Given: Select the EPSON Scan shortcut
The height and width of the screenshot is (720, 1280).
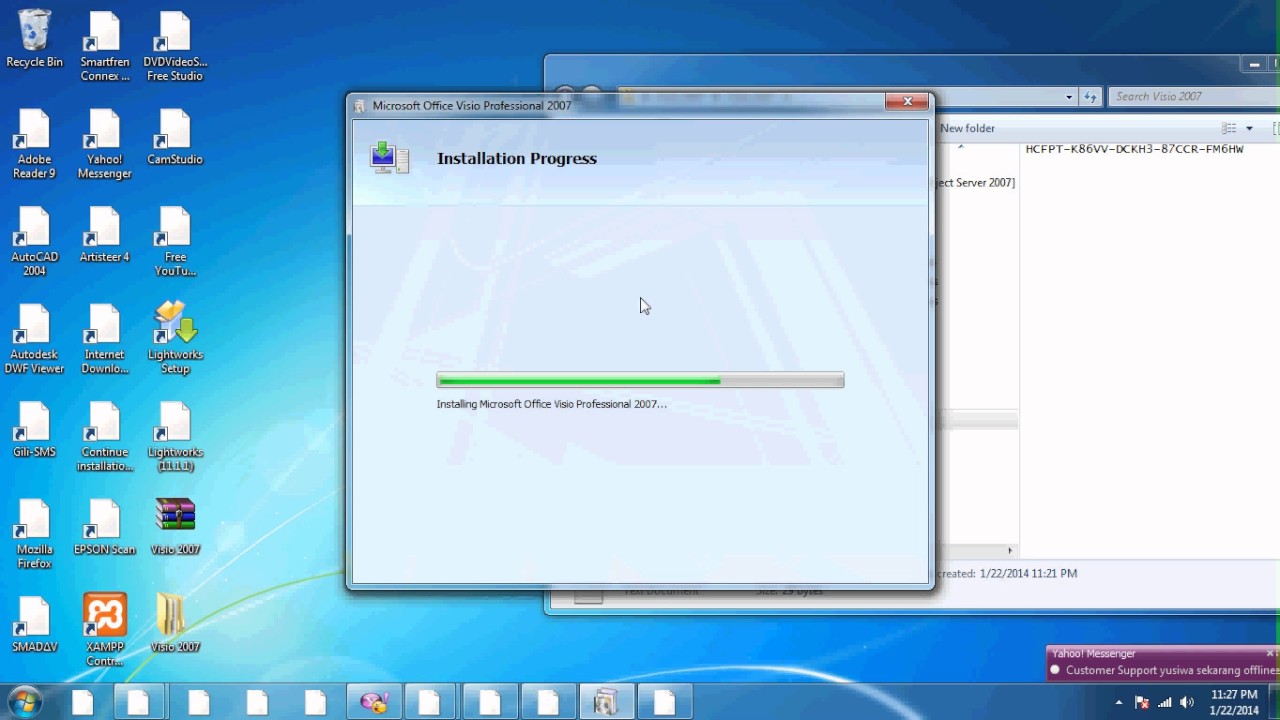Looking at the screenshot, I should 105,527.
